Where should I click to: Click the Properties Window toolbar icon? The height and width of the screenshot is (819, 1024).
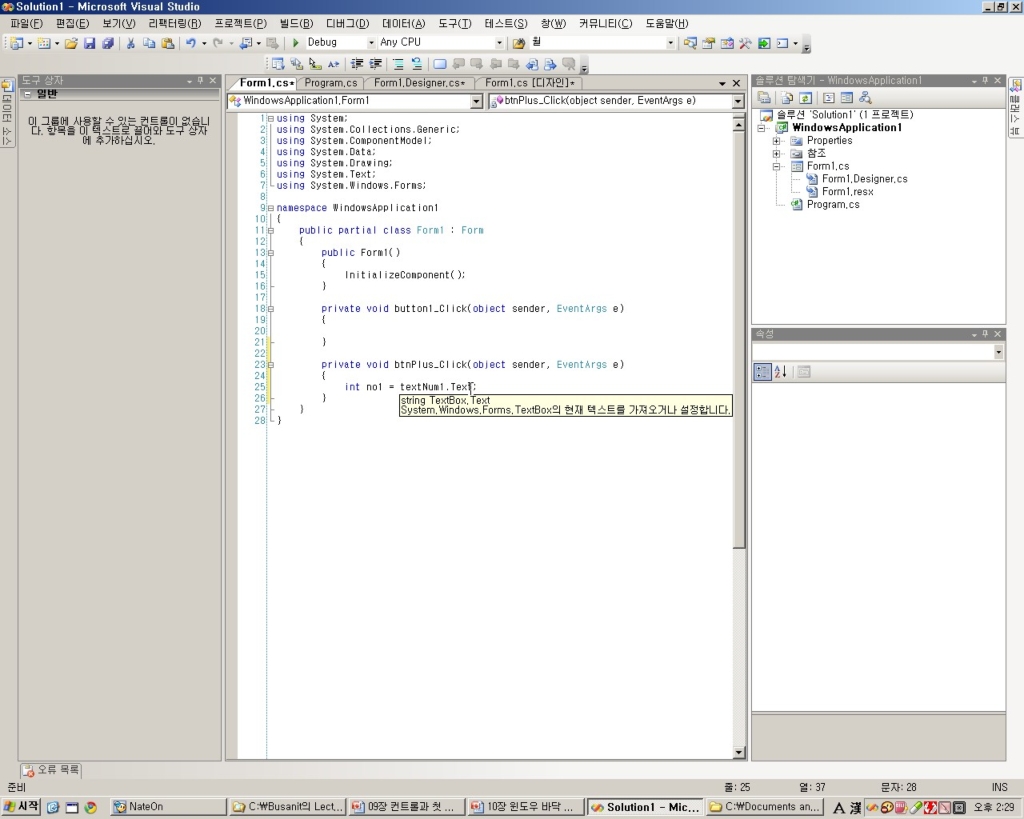[x=708, y=43]
